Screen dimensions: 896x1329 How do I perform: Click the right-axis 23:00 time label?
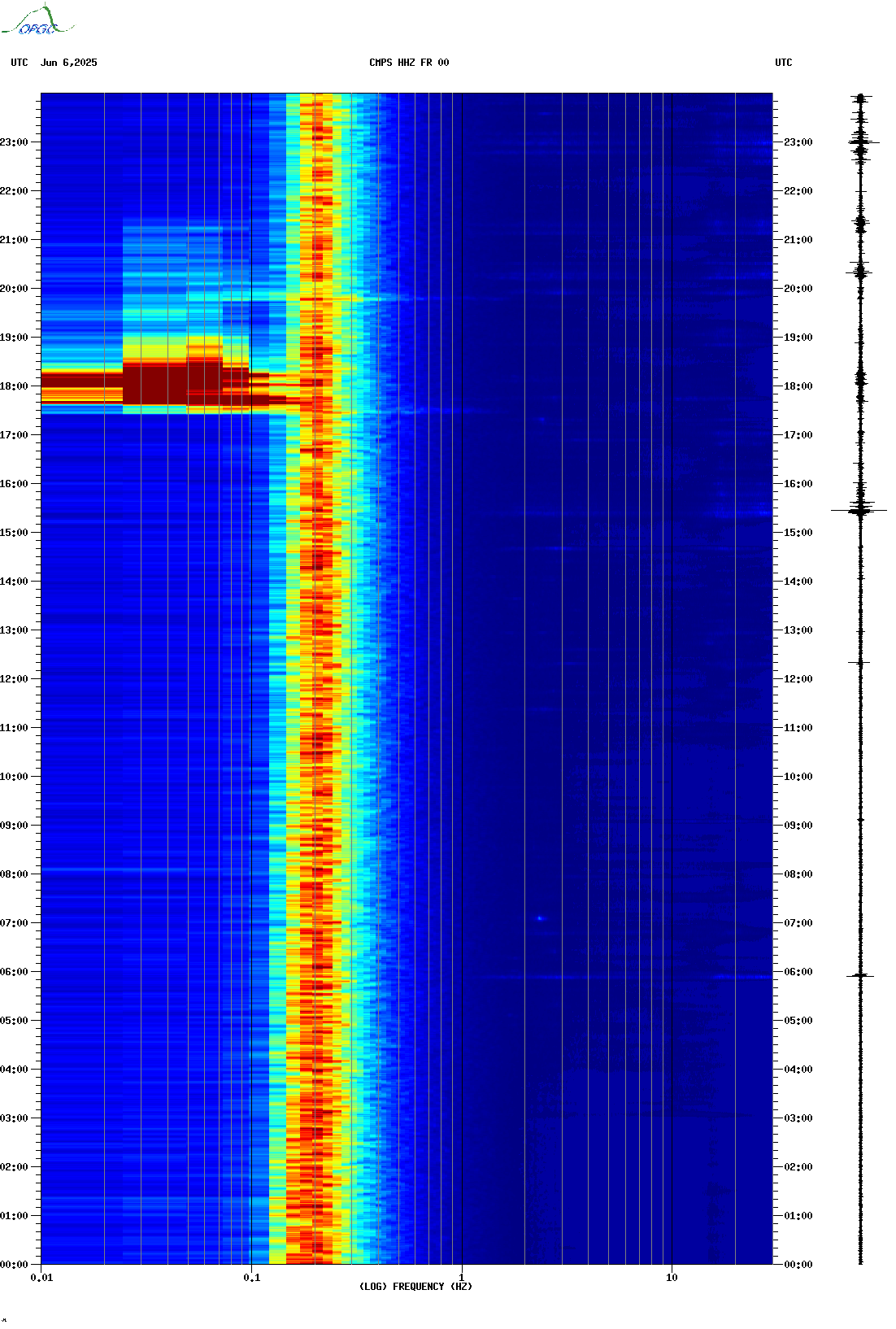point(798,142)
